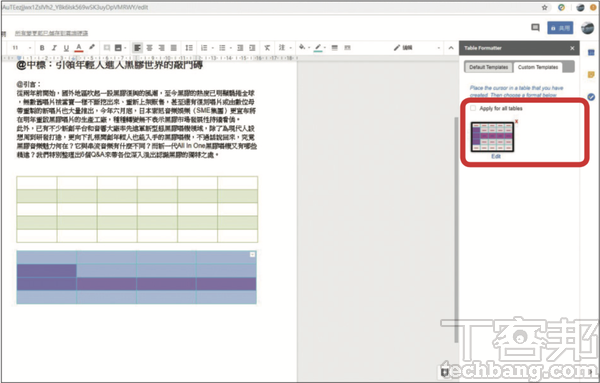Center align the text
Image resolution: width=600 pixels, height=383 pixels.
tap(150, 48)
